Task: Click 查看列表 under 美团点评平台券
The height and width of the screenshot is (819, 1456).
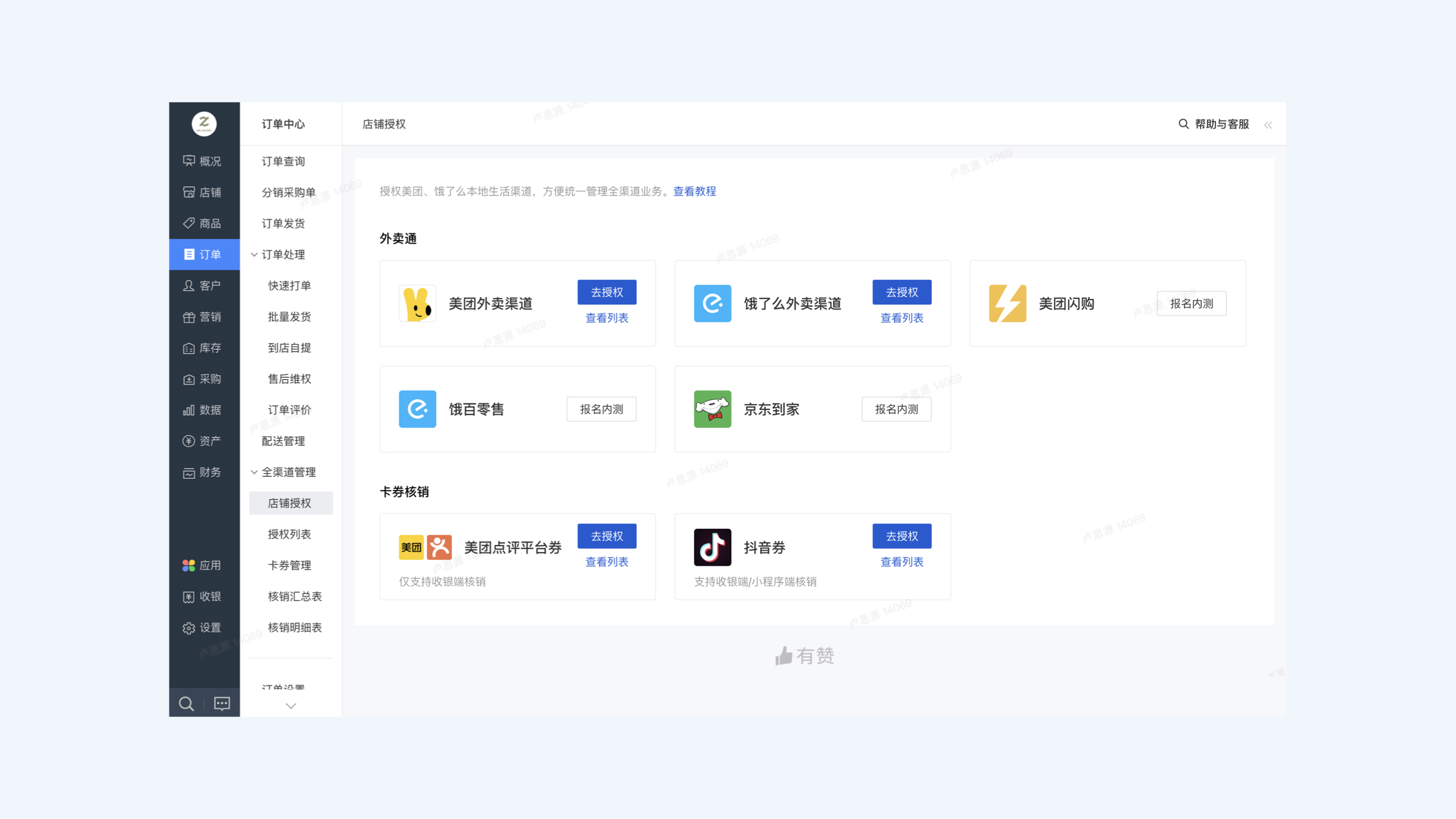Action: 607,562
